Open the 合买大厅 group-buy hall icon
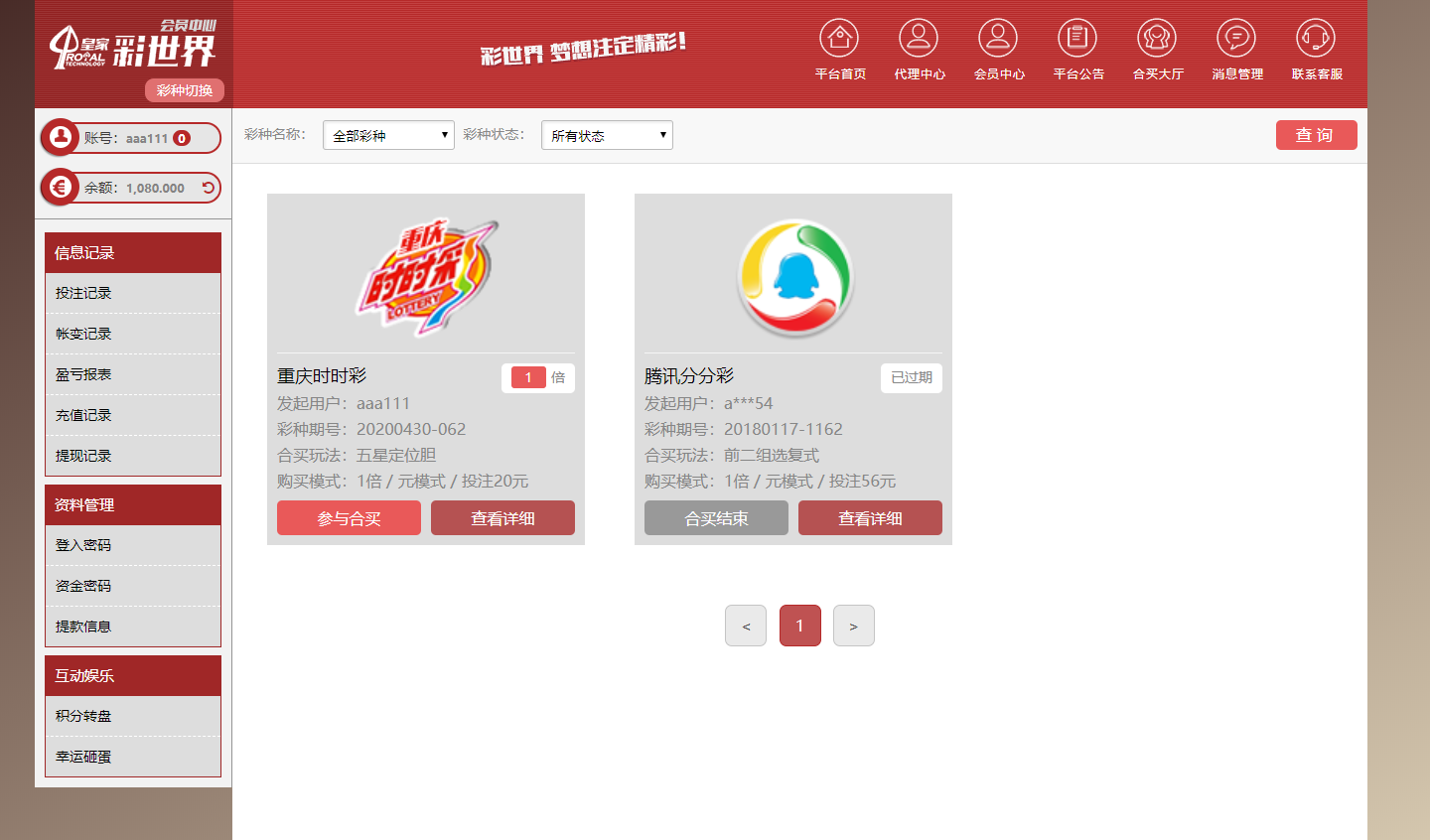The width and height of the screenshot is (1430, 840). click(1157, 39)
